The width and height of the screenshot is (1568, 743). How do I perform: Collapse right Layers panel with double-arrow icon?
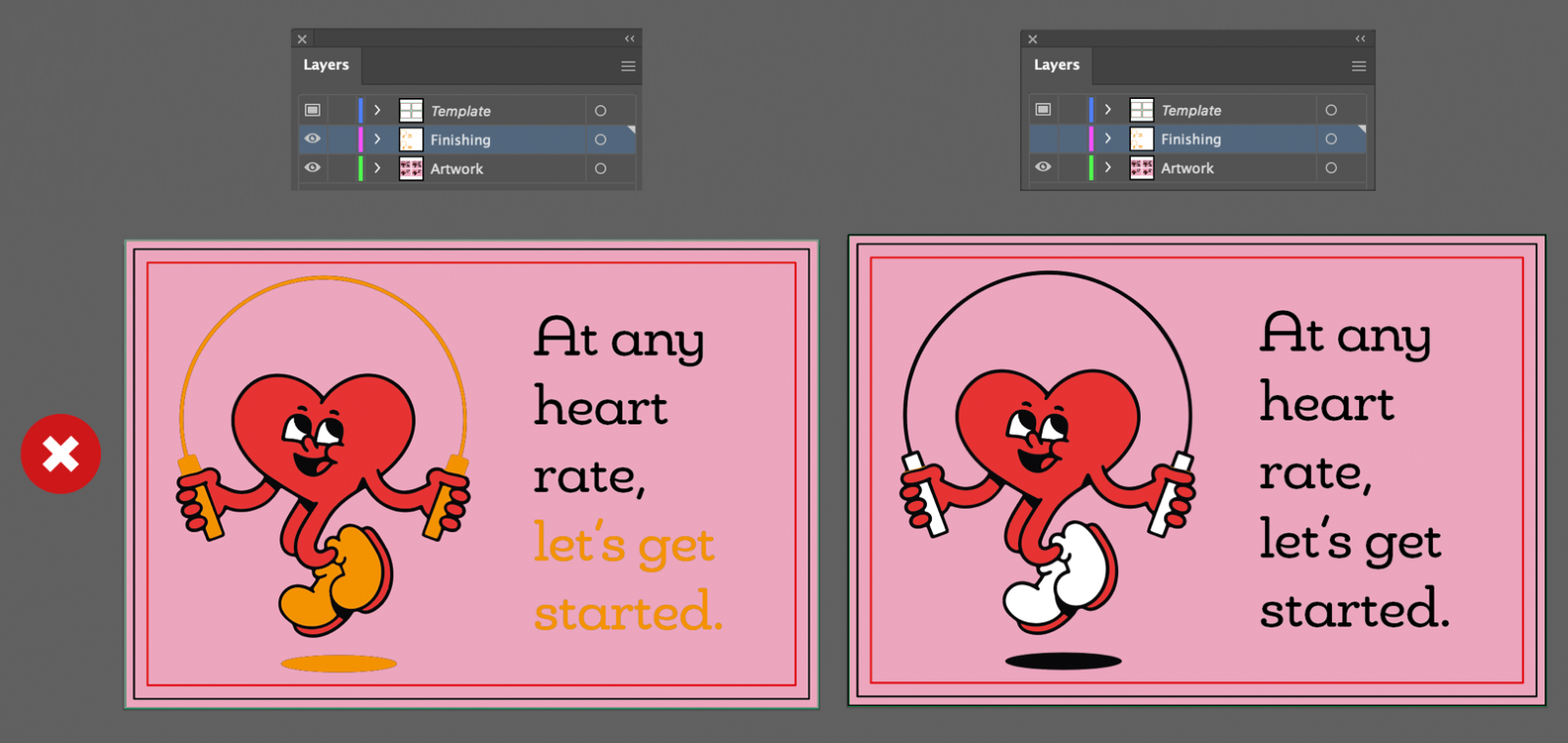1360,39
